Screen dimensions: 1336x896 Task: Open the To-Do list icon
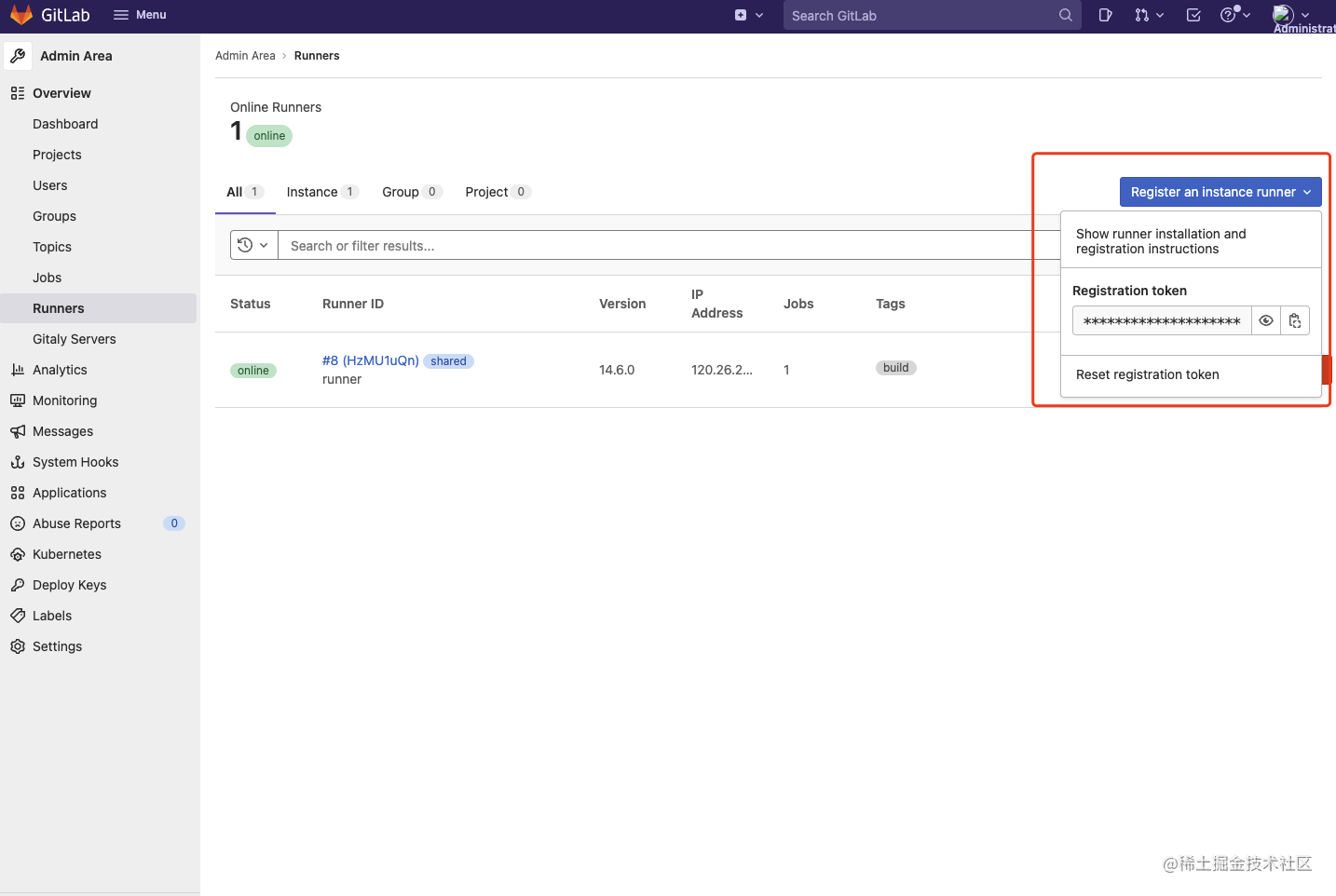point(1193,15)
